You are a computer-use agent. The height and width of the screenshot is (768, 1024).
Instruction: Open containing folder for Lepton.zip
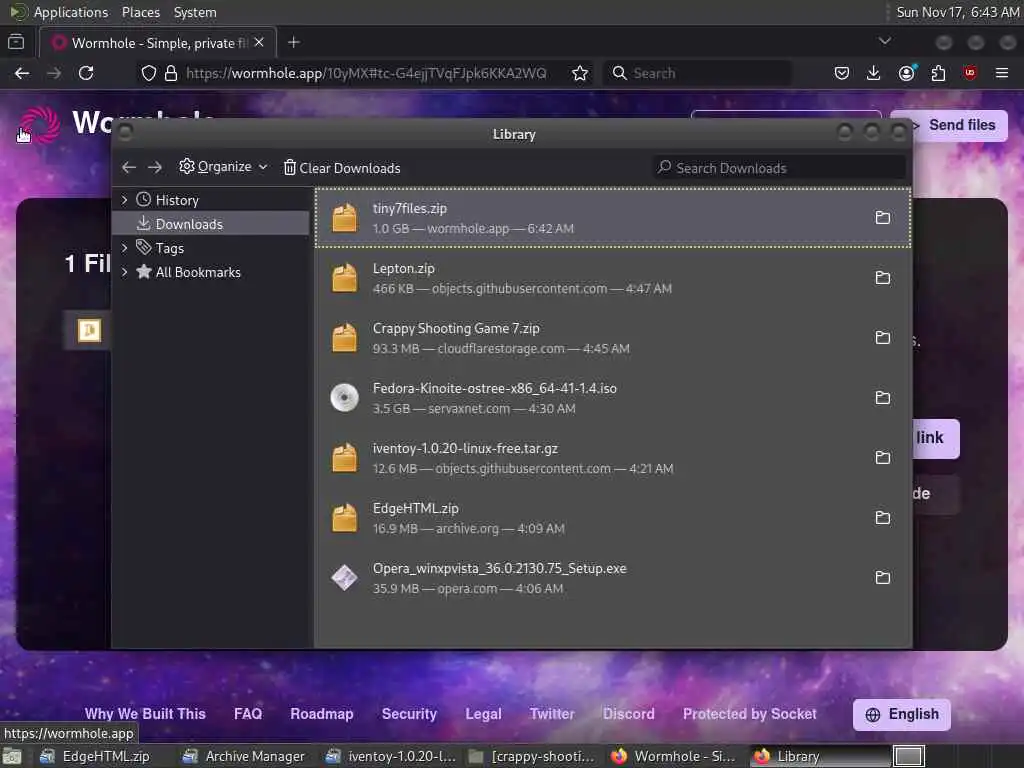point(882,278)
